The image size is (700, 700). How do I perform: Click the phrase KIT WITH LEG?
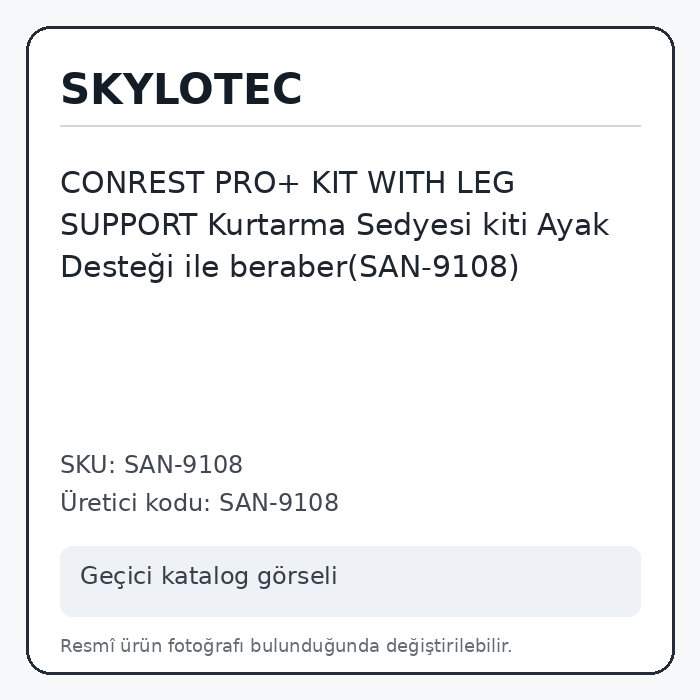[413, 183]
